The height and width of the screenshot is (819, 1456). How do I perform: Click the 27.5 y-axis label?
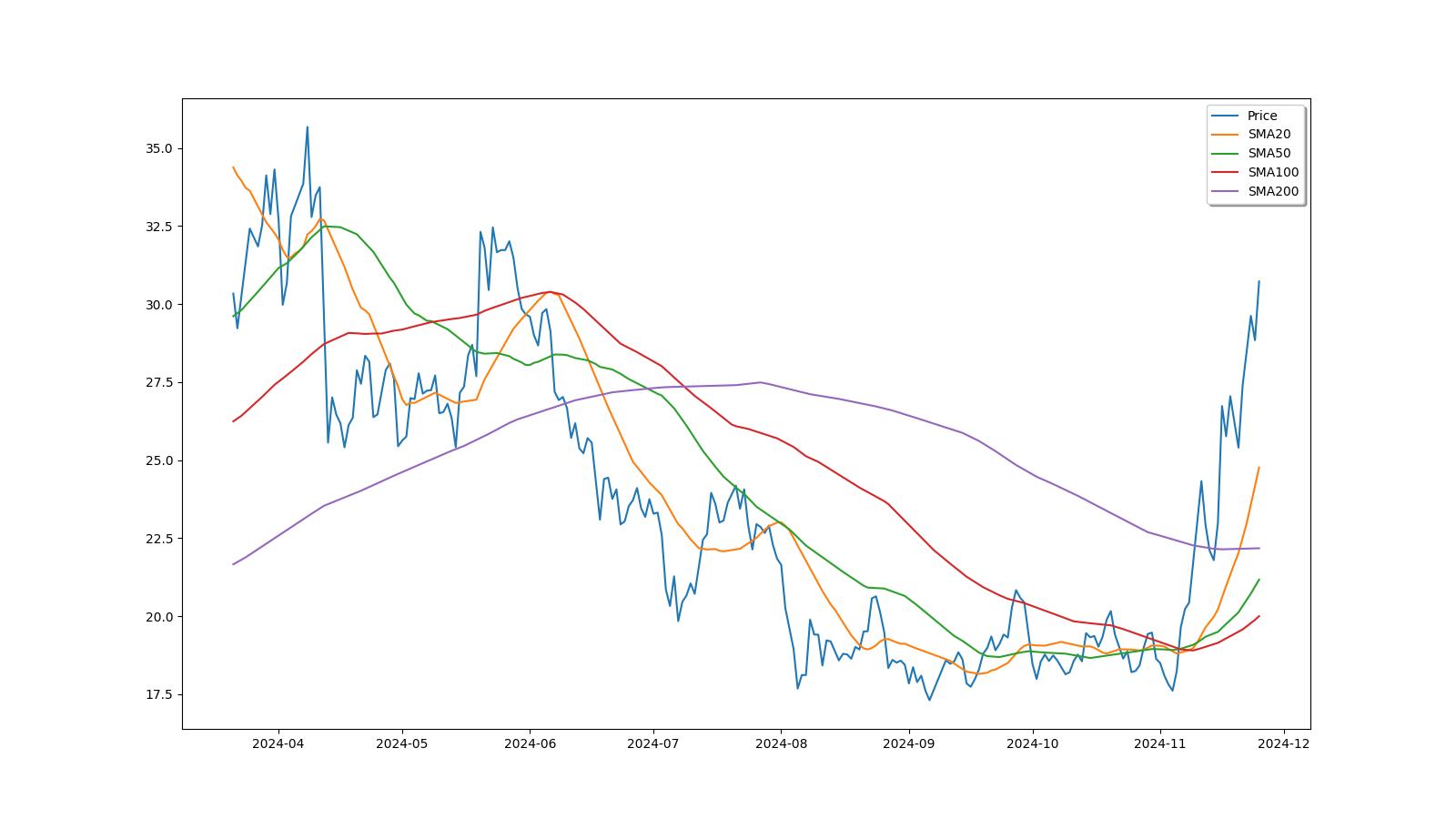point(160,382)
